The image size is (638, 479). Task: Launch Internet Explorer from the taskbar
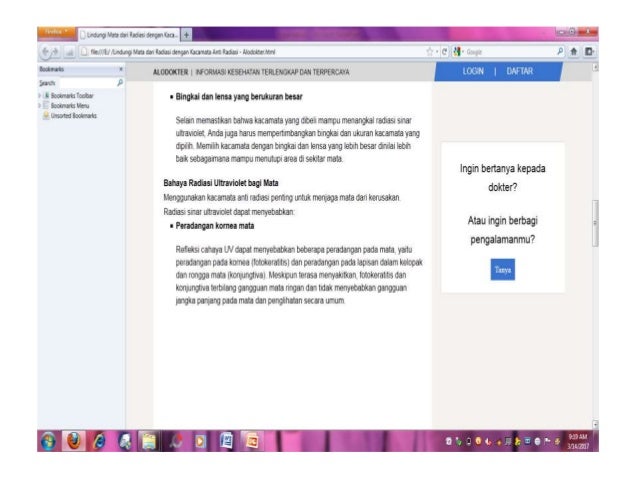pyautogui.click(x=99, y=441)
